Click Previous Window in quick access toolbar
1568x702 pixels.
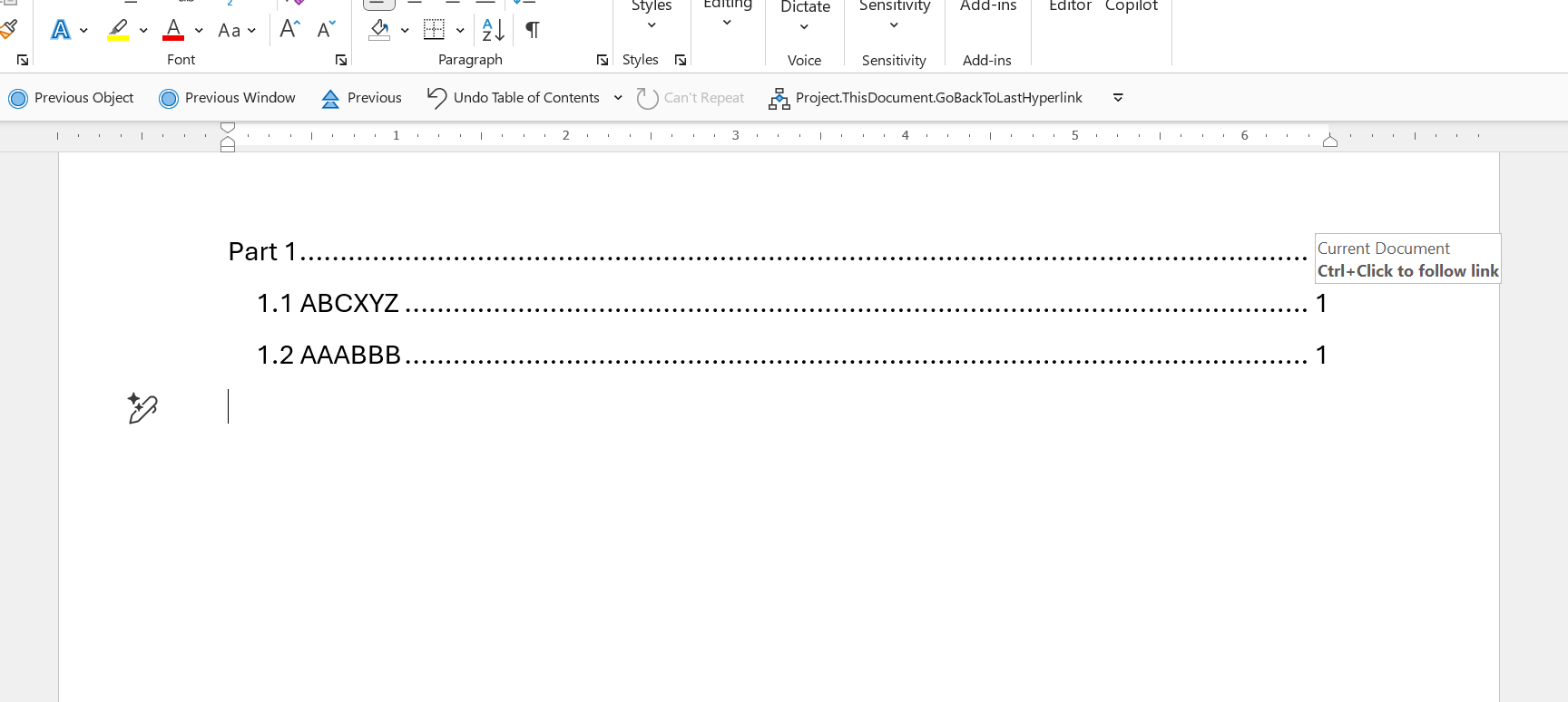228,98
